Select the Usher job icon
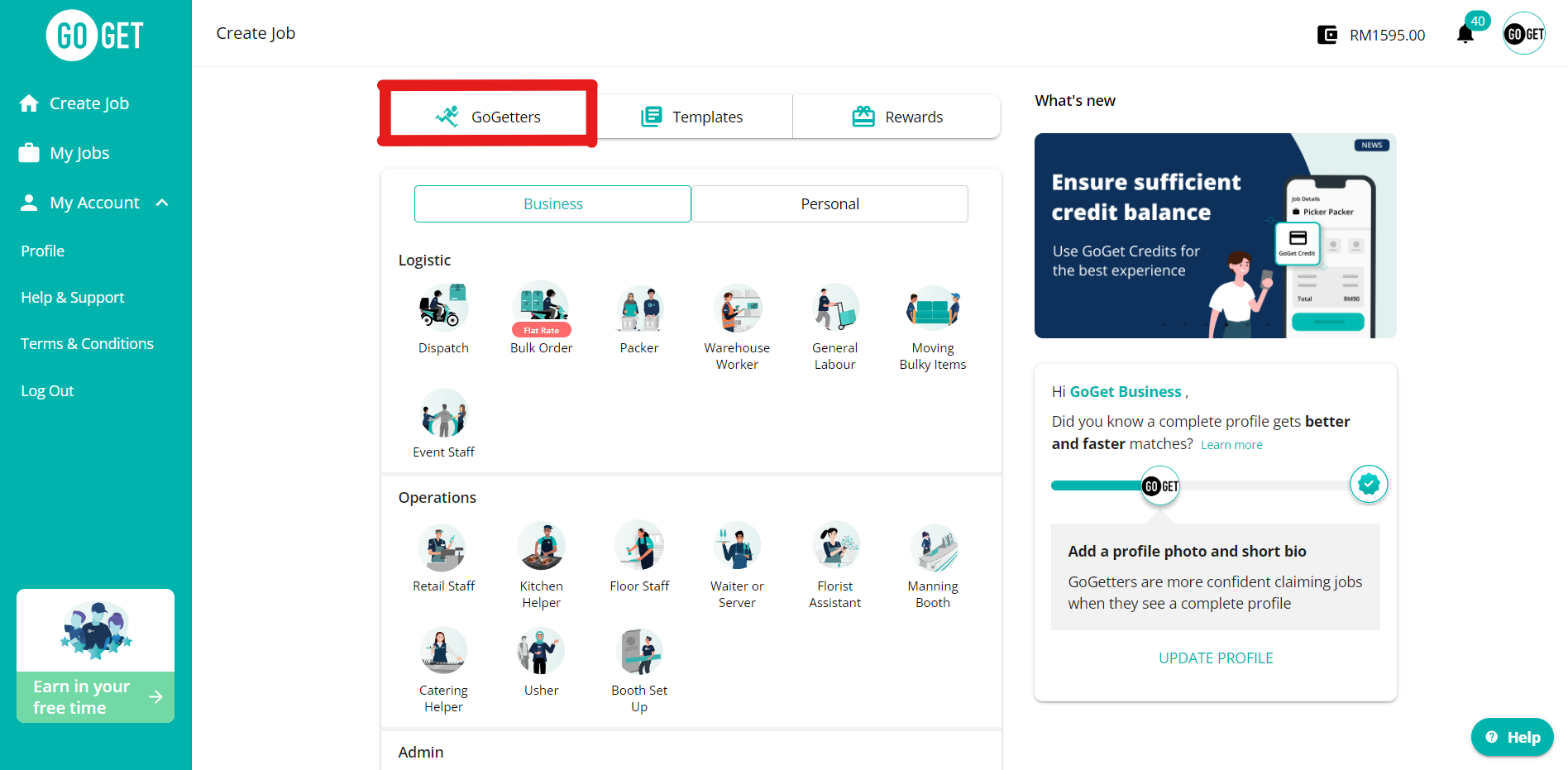The image size is (1568, 770). tap(541, 651)
